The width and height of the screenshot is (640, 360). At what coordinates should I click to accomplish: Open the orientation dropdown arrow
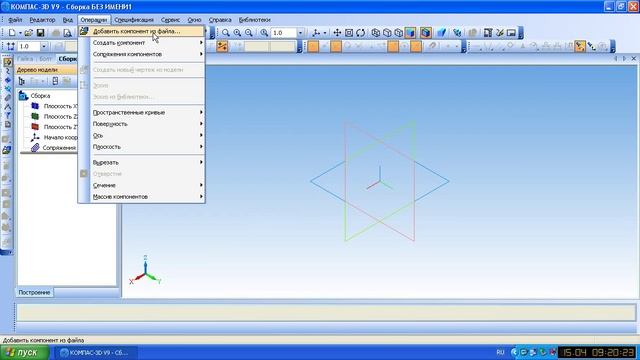(325, 33)
